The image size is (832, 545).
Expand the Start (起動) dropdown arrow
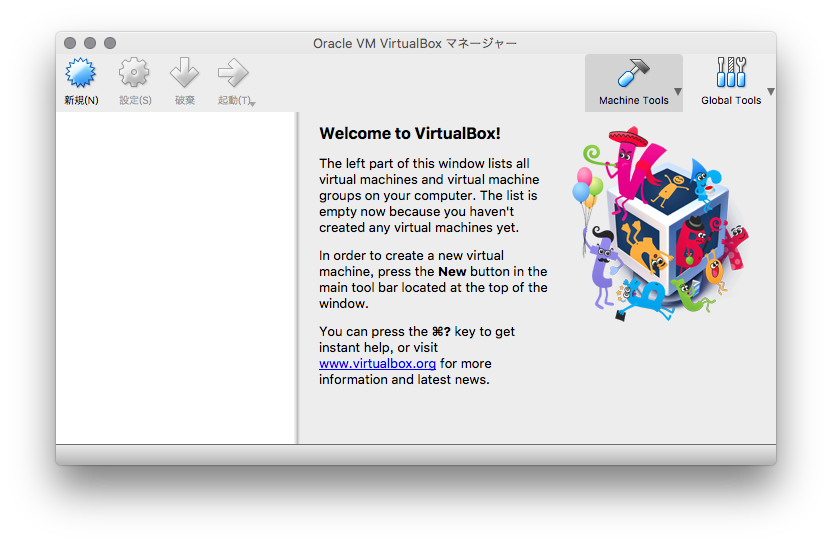pos(253,103)
